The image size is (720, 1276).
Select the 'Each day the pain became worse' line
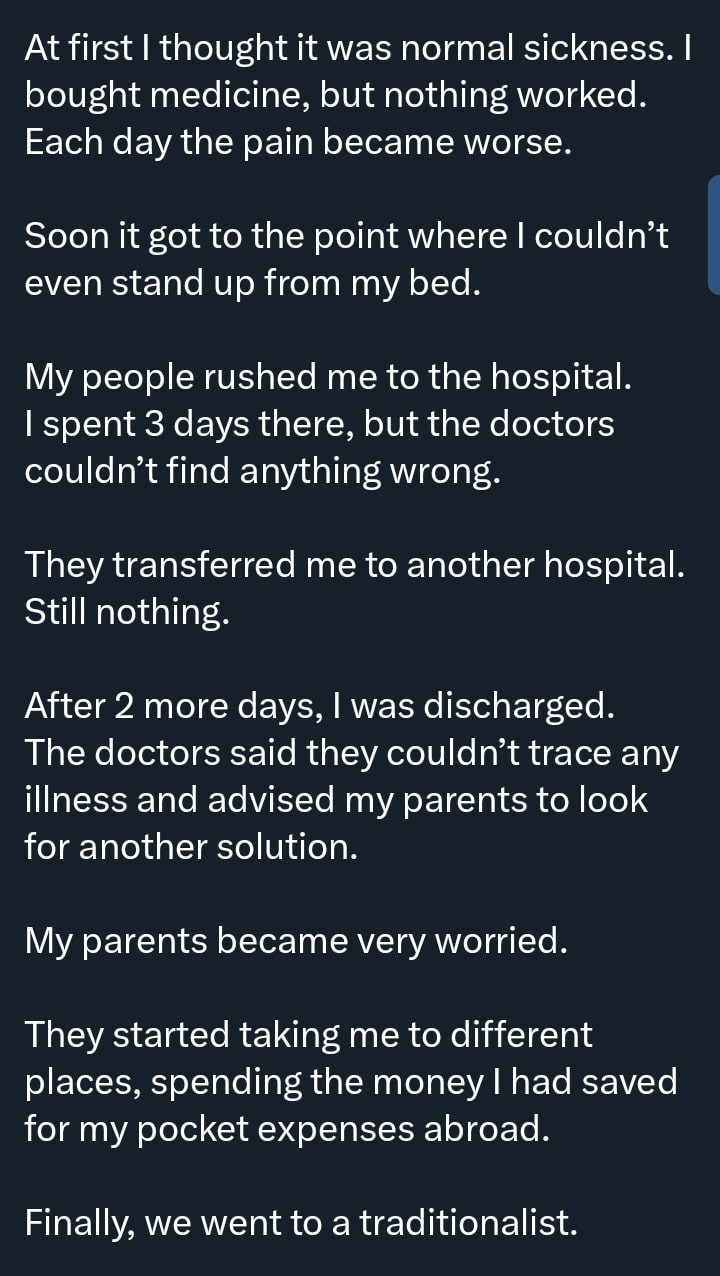(298, 141)
